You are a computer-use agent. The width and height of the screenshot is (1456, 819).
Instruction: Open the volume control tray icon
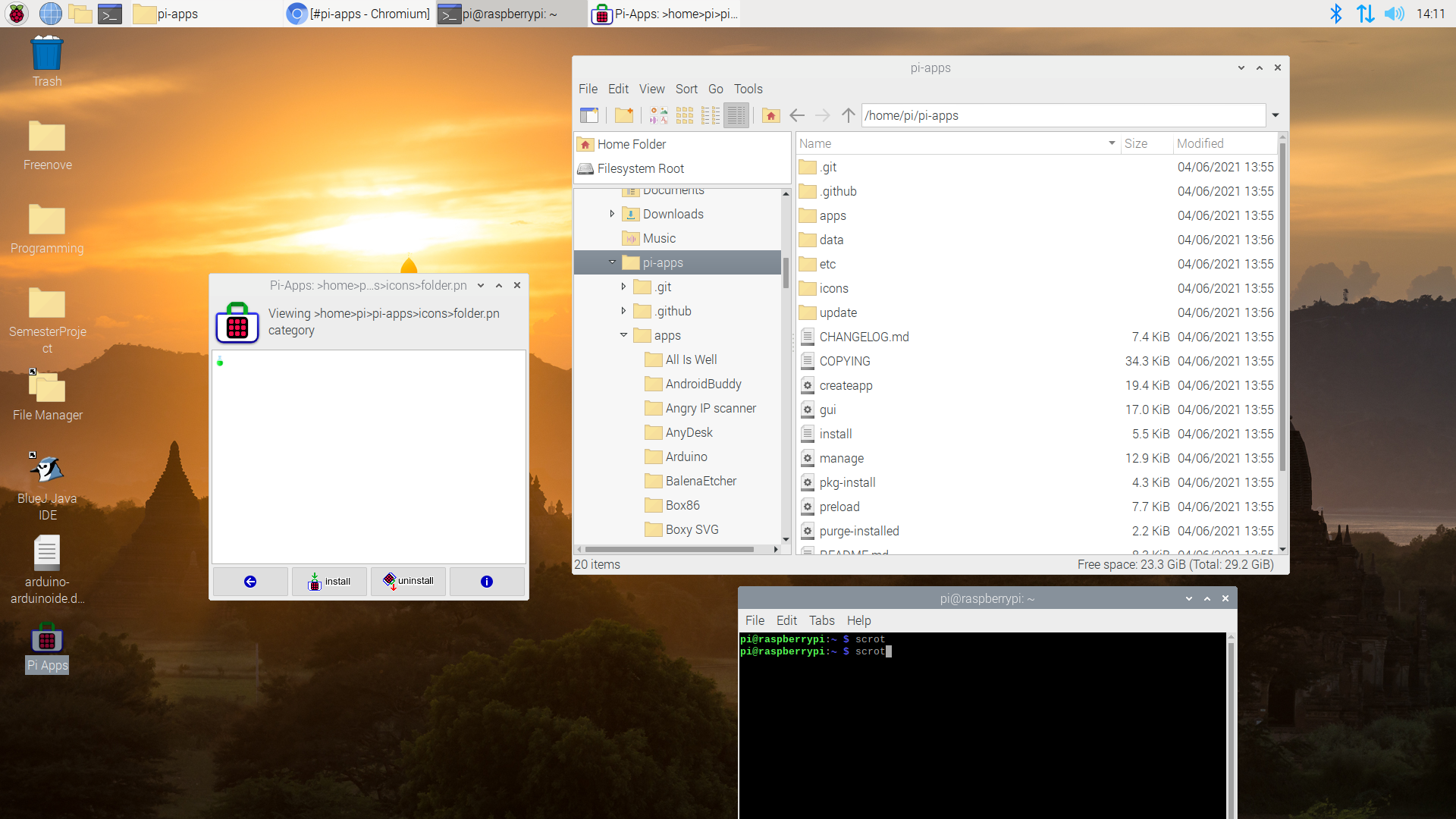pos(1394,14)
